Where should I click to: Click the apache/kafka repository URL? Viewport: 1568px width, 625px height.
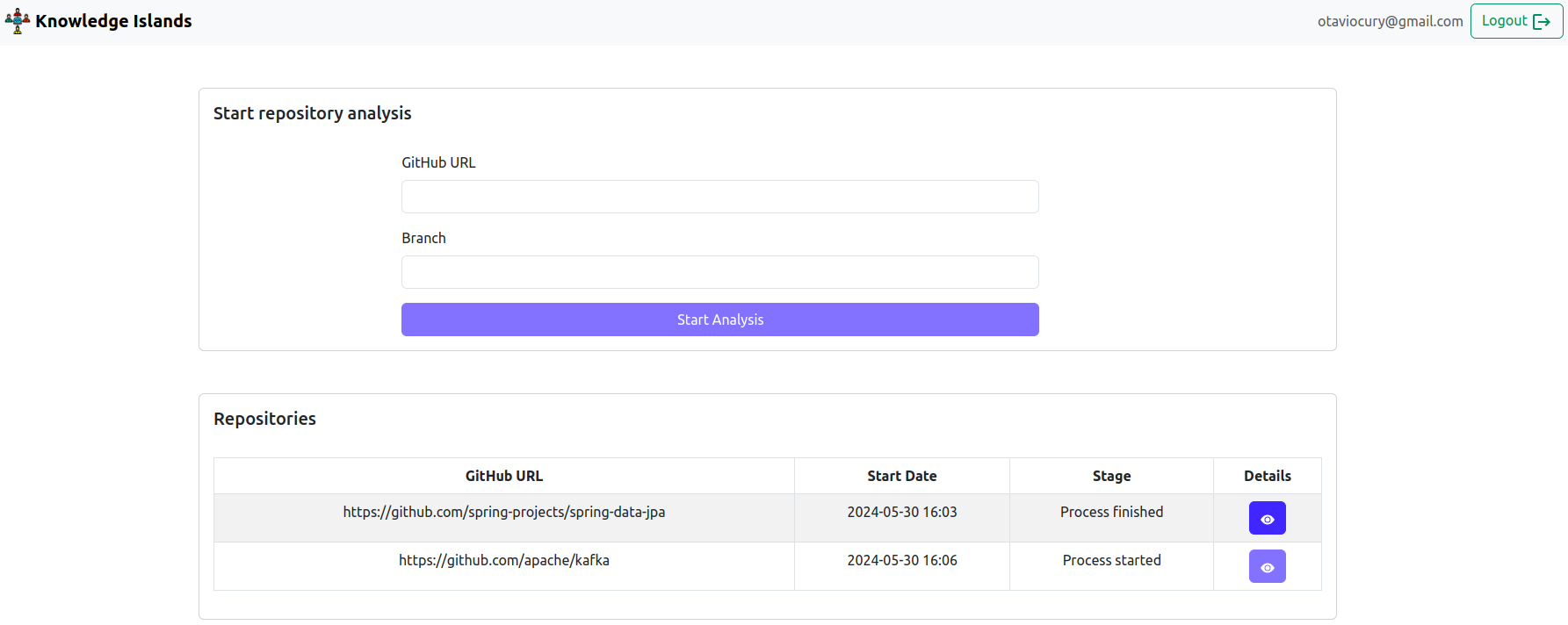click(x=503, y=560)
